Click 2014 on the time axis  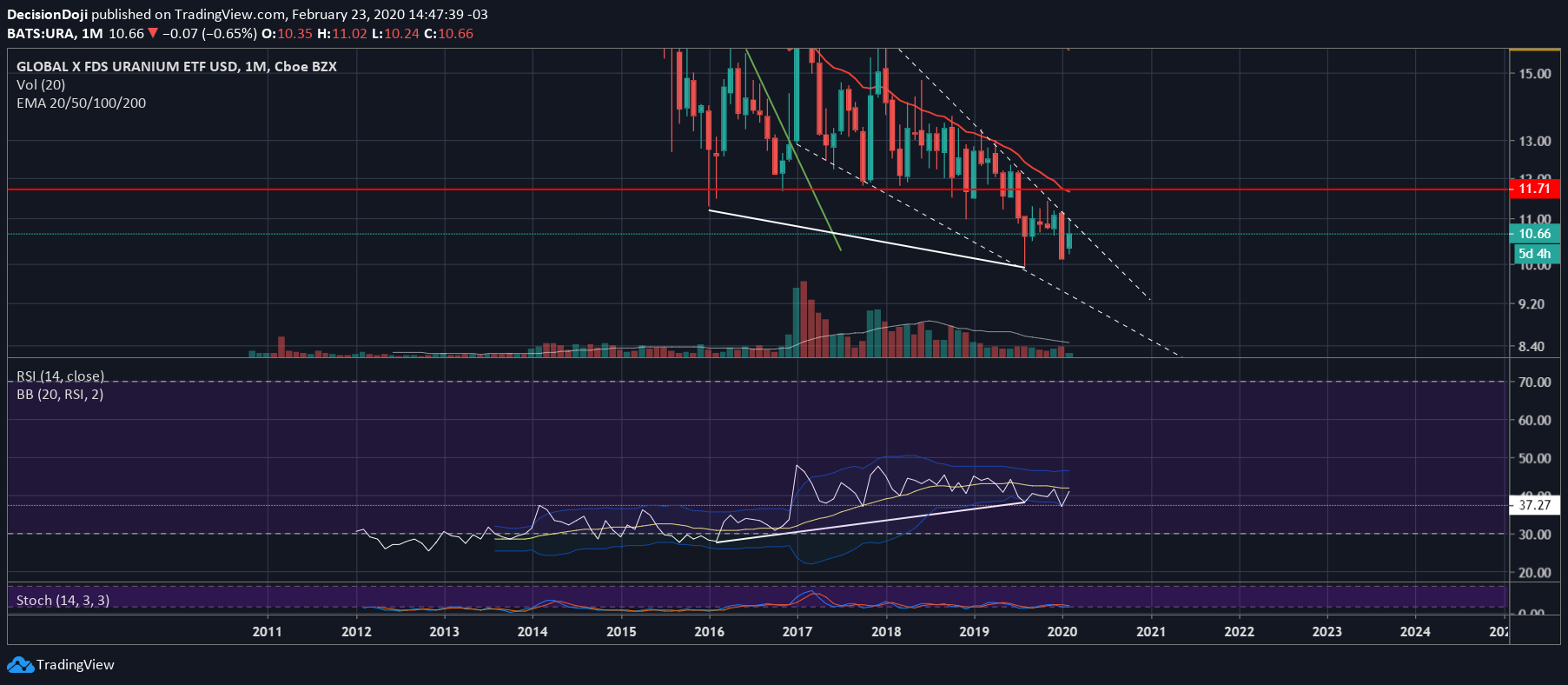tap(533, 631)
